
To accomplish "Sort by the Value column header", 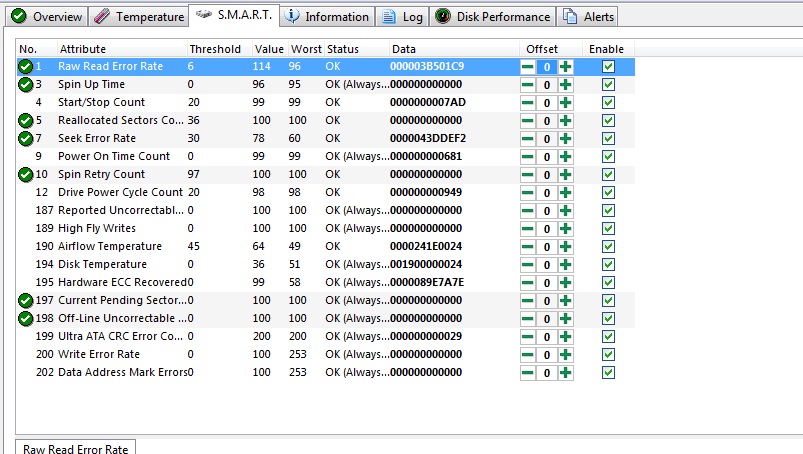I will pyautogui.click(x=270, y=49).
